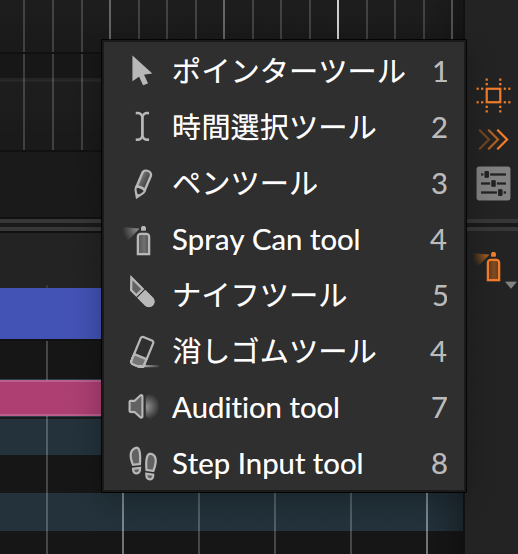This screenshot has height=554, width=518.
Task: Select the blue clip in arranger
Action: pos(51,313)
